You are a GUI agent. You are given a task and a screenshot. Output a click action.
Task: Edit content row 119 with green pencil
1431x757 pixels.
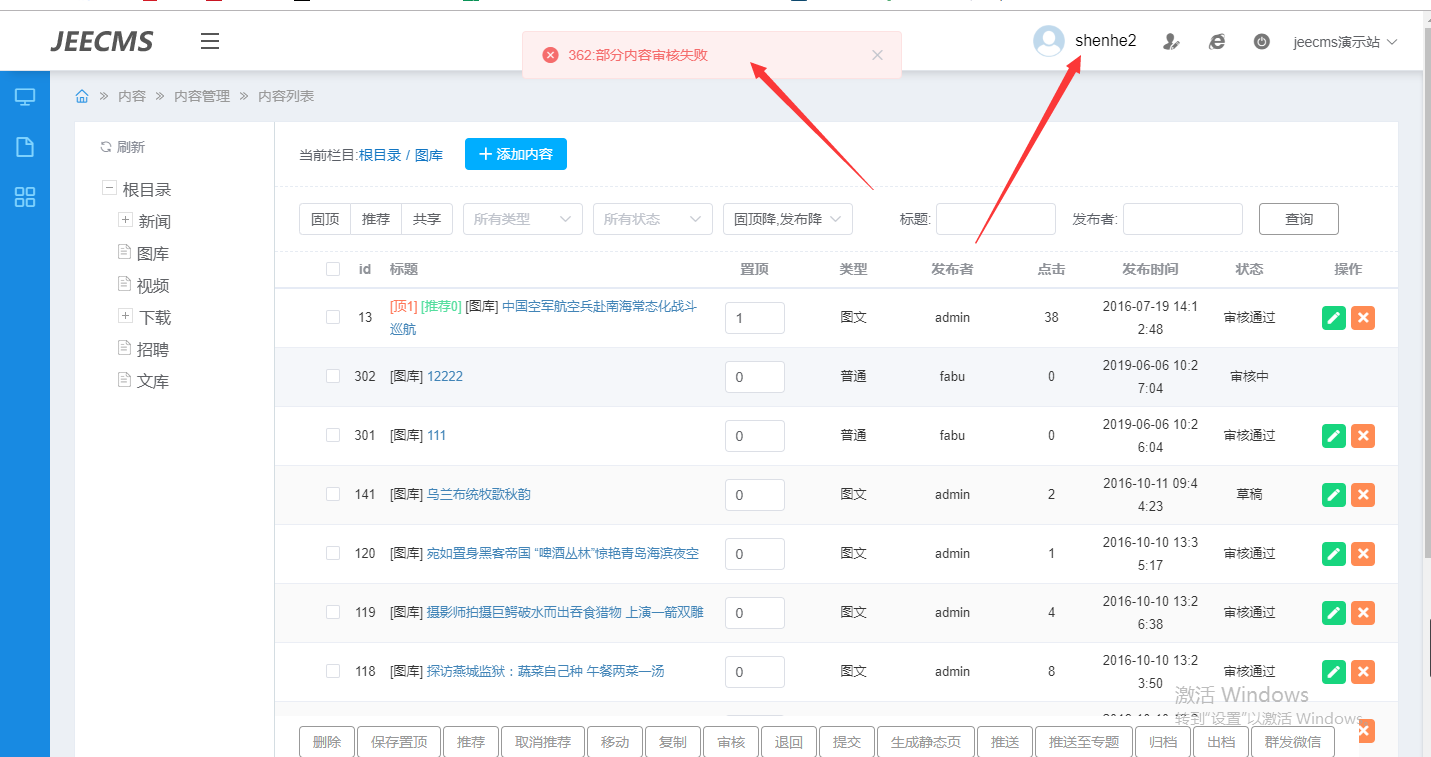tap(1334, 613)
